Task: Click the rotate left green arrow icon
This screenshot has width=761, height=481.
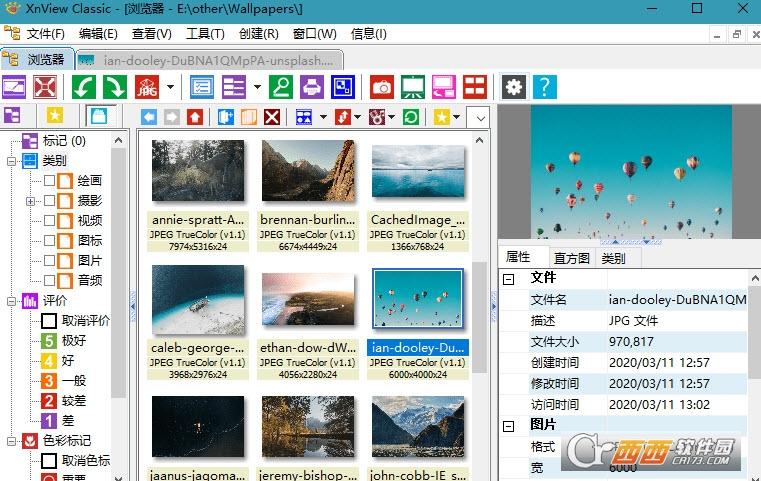Action: tap(85, 87)
